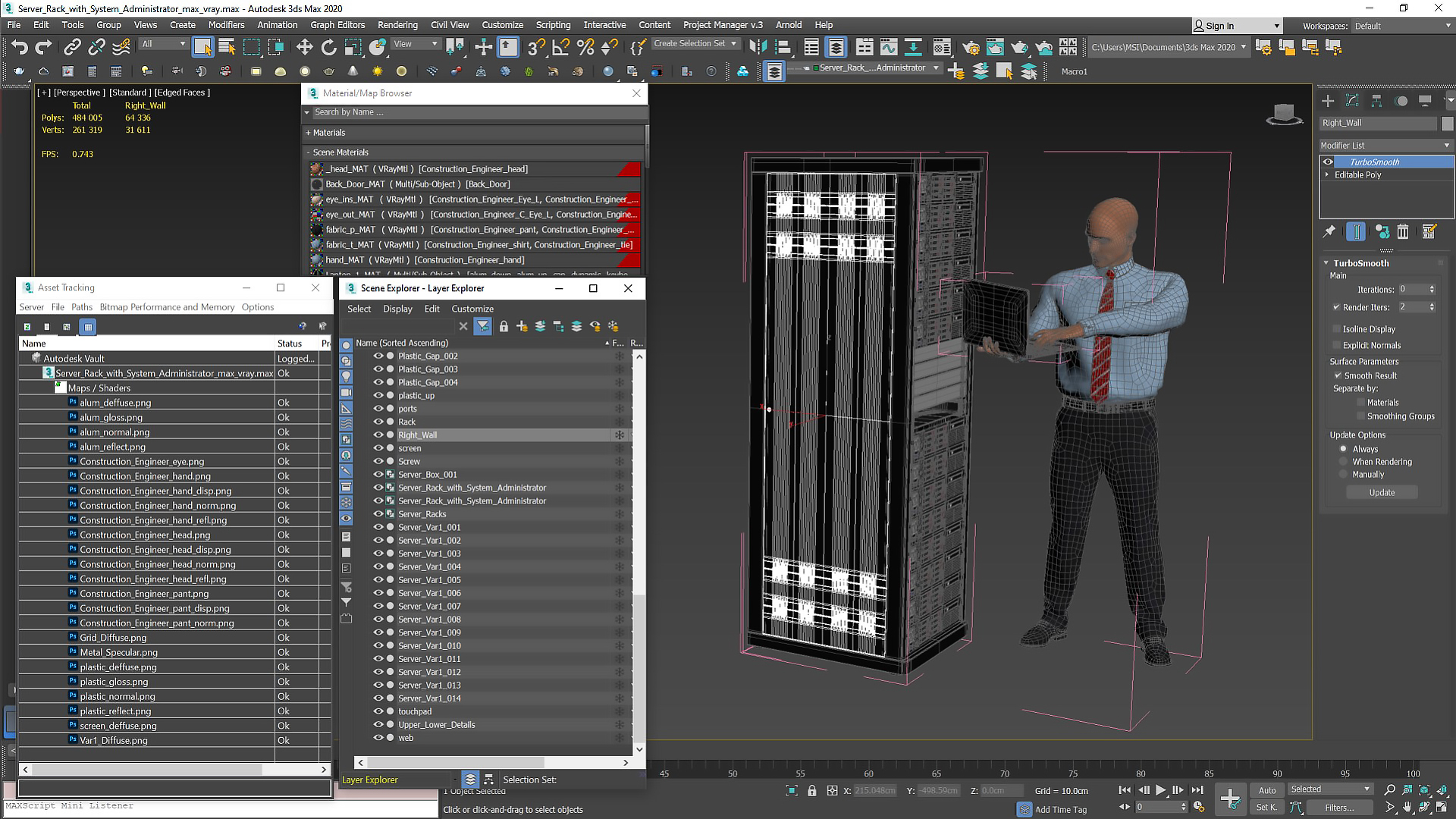This screenshot has height=819, width=1456.
Task: Select Server_Box_001 in Scene Explorer
Action: pos(428,475)
